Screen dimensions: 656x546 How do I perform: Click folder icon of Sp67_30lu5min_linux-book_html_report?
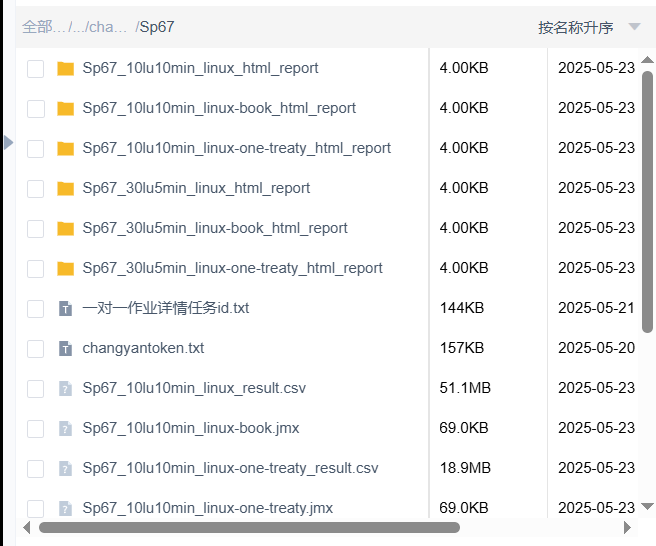click(66, 229)
